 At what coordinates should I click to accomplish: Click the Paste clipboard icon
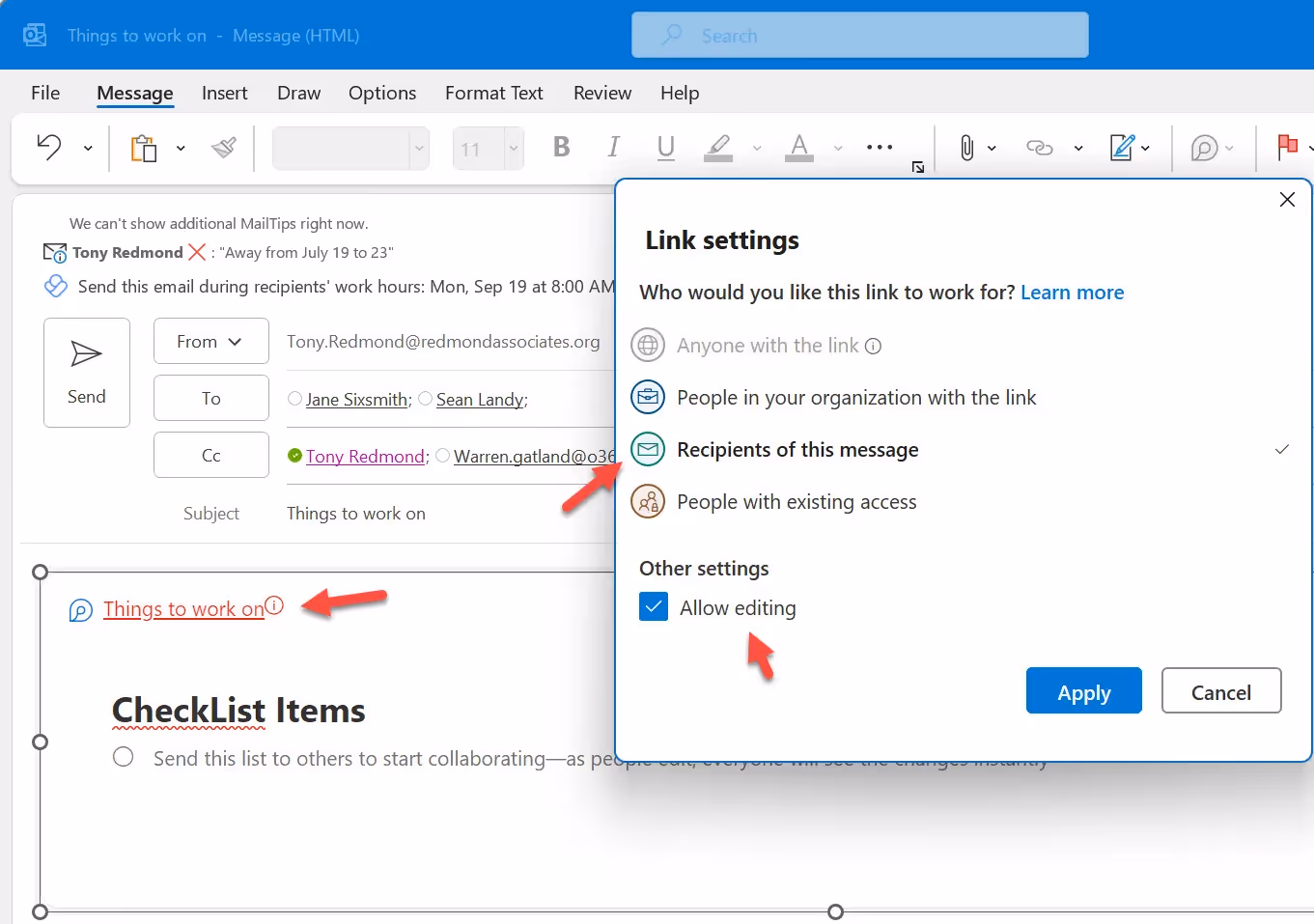click(144, 148)
